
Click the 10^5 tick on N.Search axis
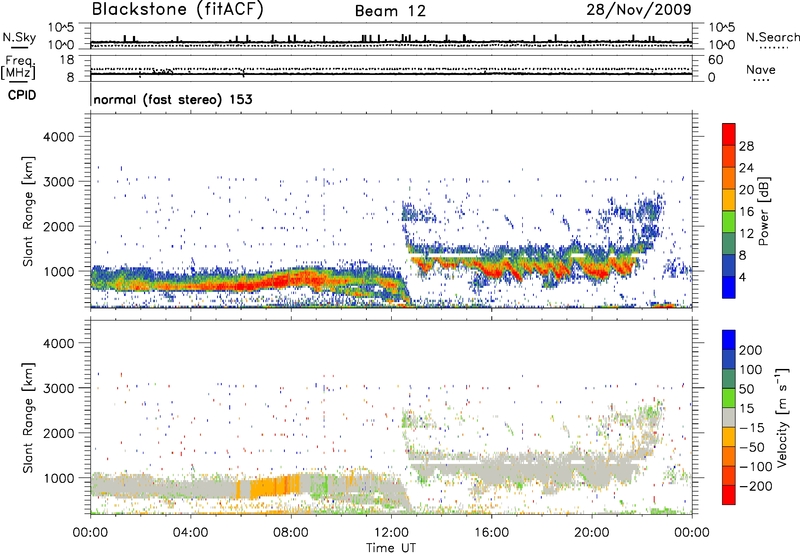(x=721, y=27)
